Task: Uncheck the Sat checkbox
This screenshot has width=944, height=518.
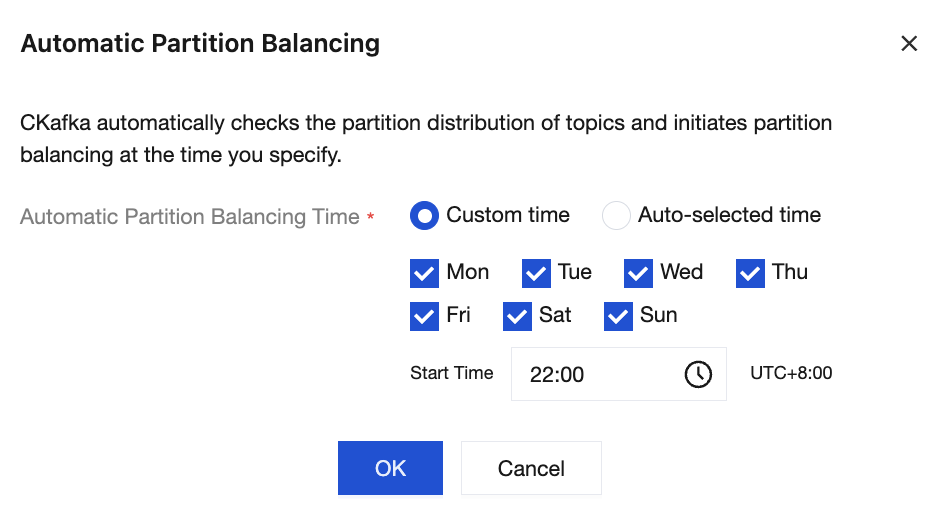Action: pyautogui.click(x=517, y=316)
